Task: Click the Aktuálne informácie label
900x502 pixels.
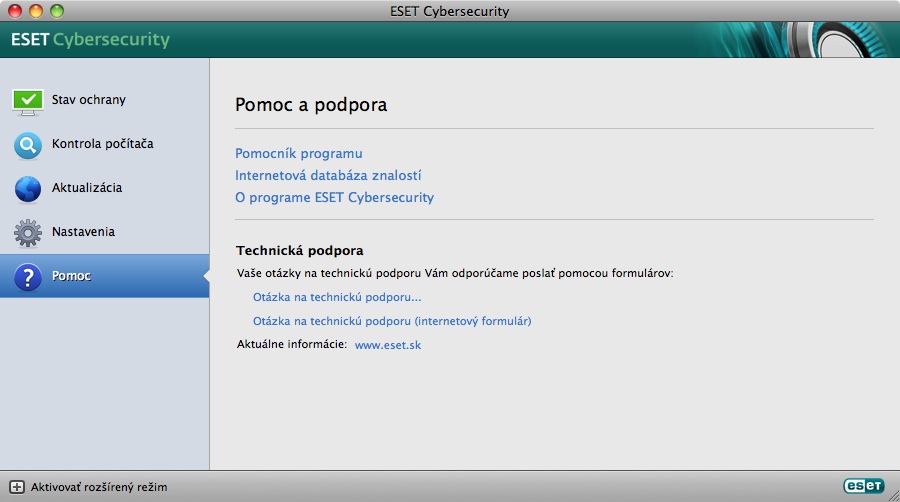Action: click(x=292, y=345)
